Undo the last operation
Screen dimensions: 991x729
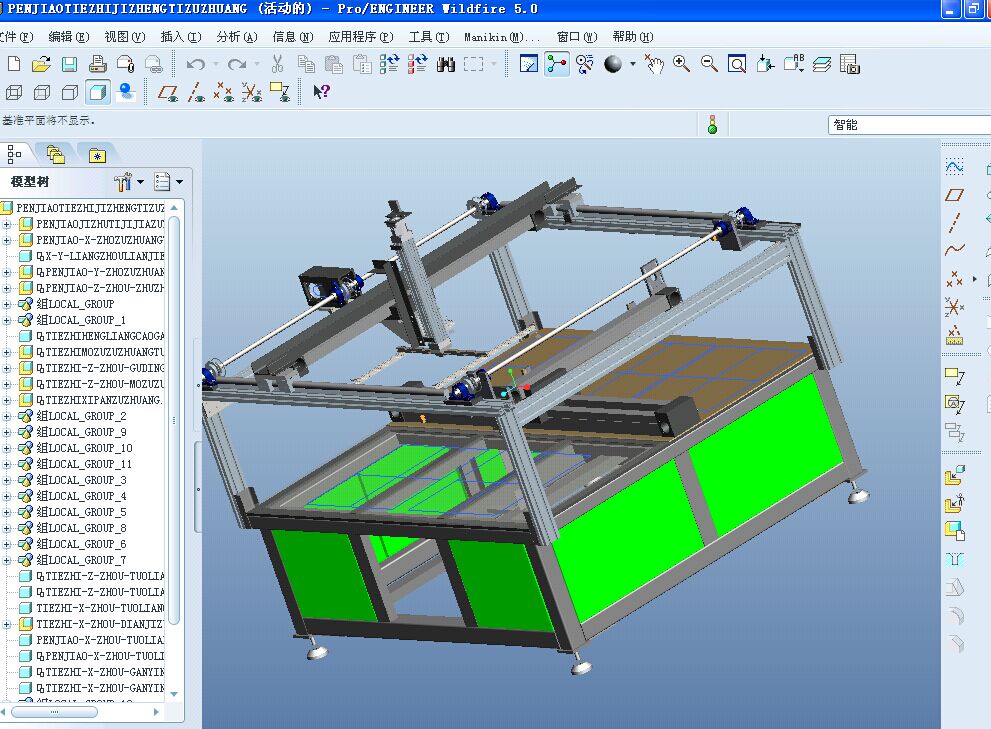point(196,64)
